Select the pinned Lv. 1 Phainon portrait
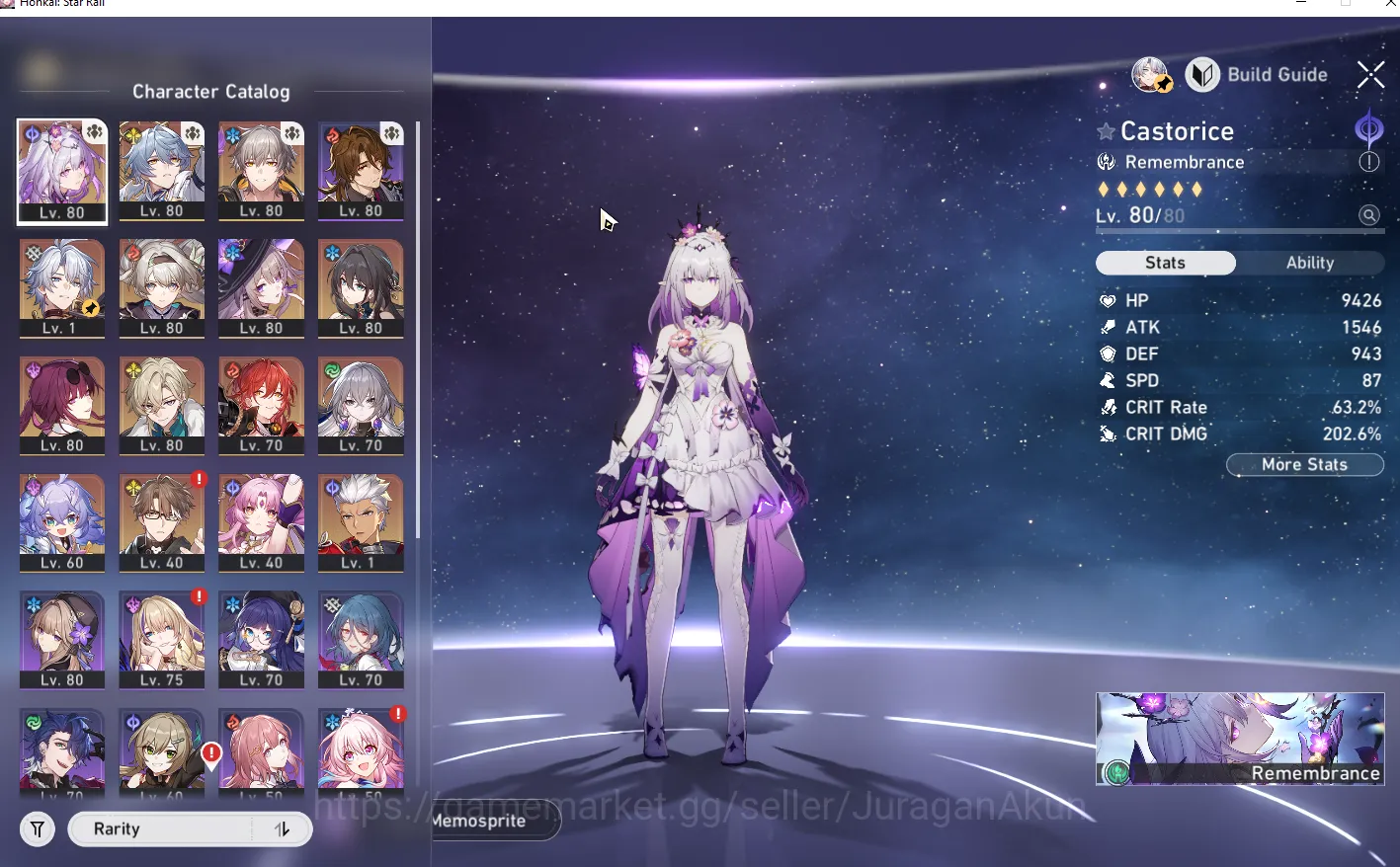This screenshot has width=1400, height=867. [x=62, y=288]
